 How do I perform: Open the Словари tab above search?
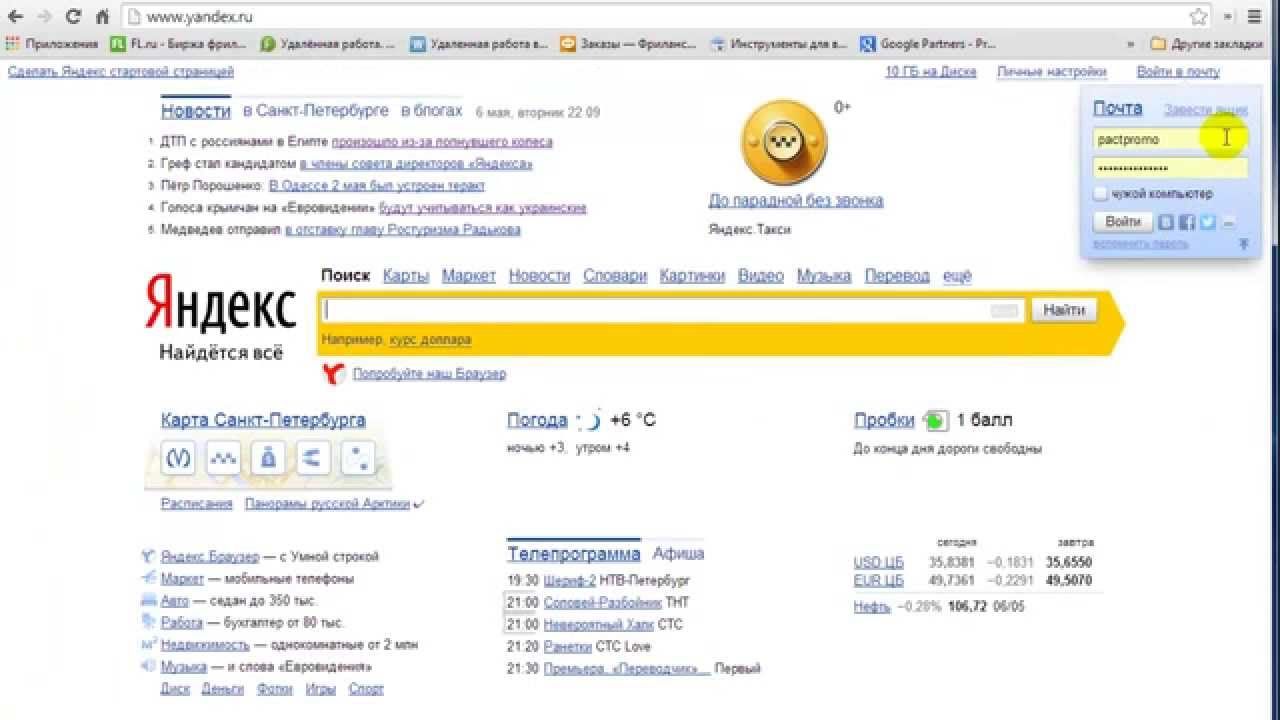[615, 276]
